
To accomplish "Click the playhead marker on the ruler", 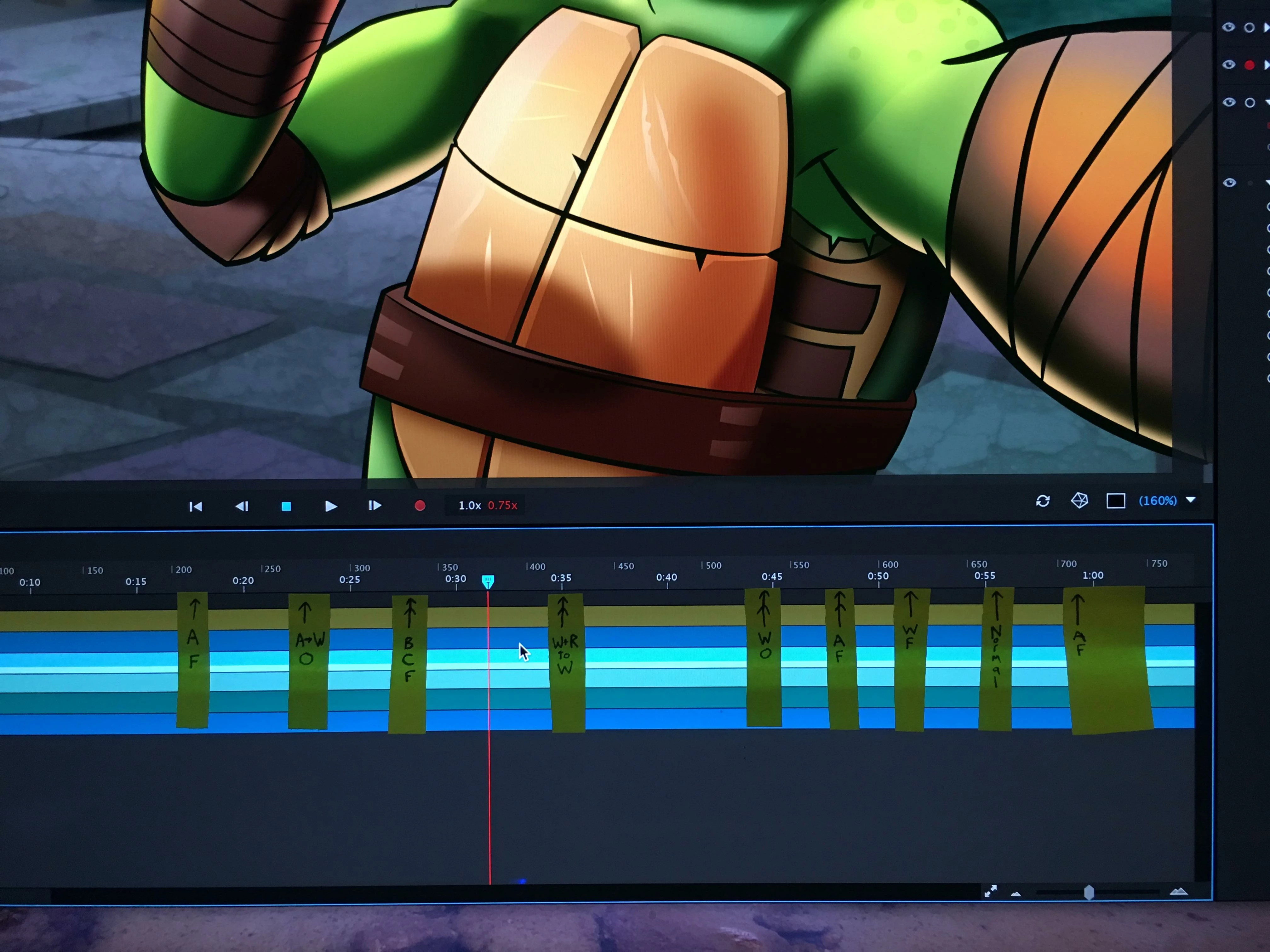I will pyautogui.click(x=488, y=582).
